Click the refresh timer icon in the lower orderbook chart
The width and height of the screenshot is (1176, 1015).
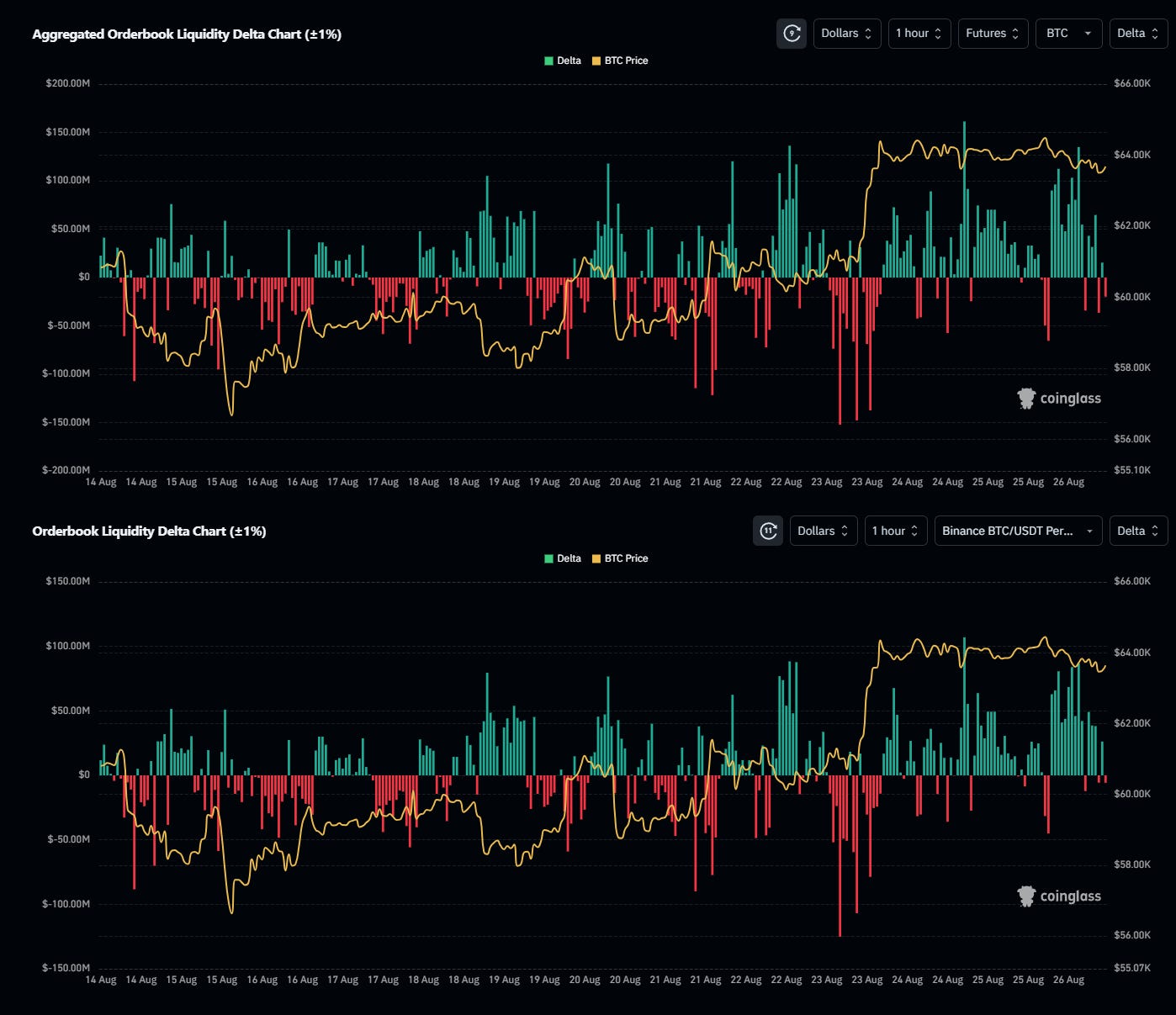[x=768, y=531]
